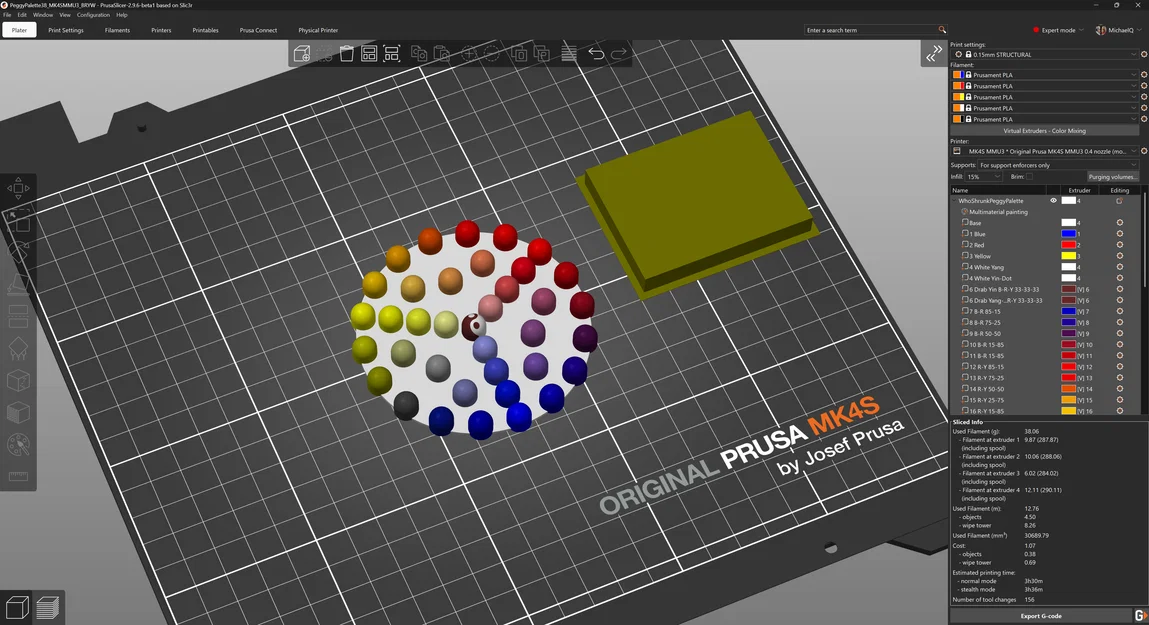Click the Remove instance minus icon

pos(492,53)
